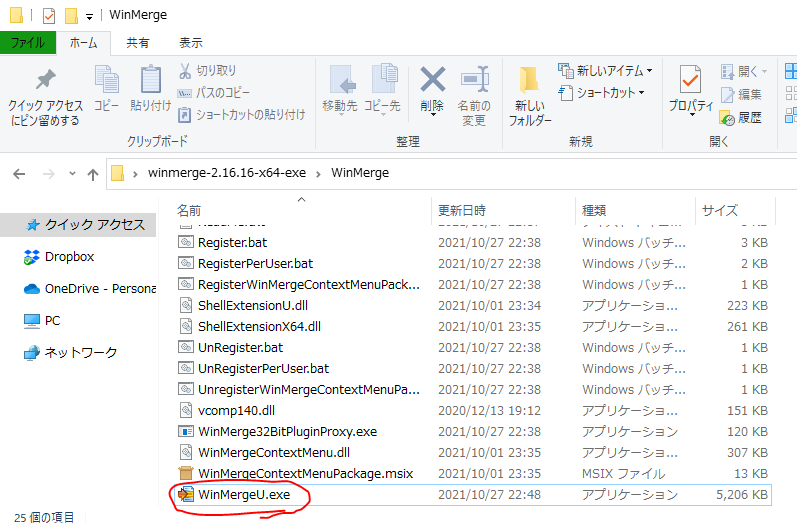This screenshot has width=797, height=528.
Task: Open the Move to (移動先) menu
Action: tap(340, 89)
